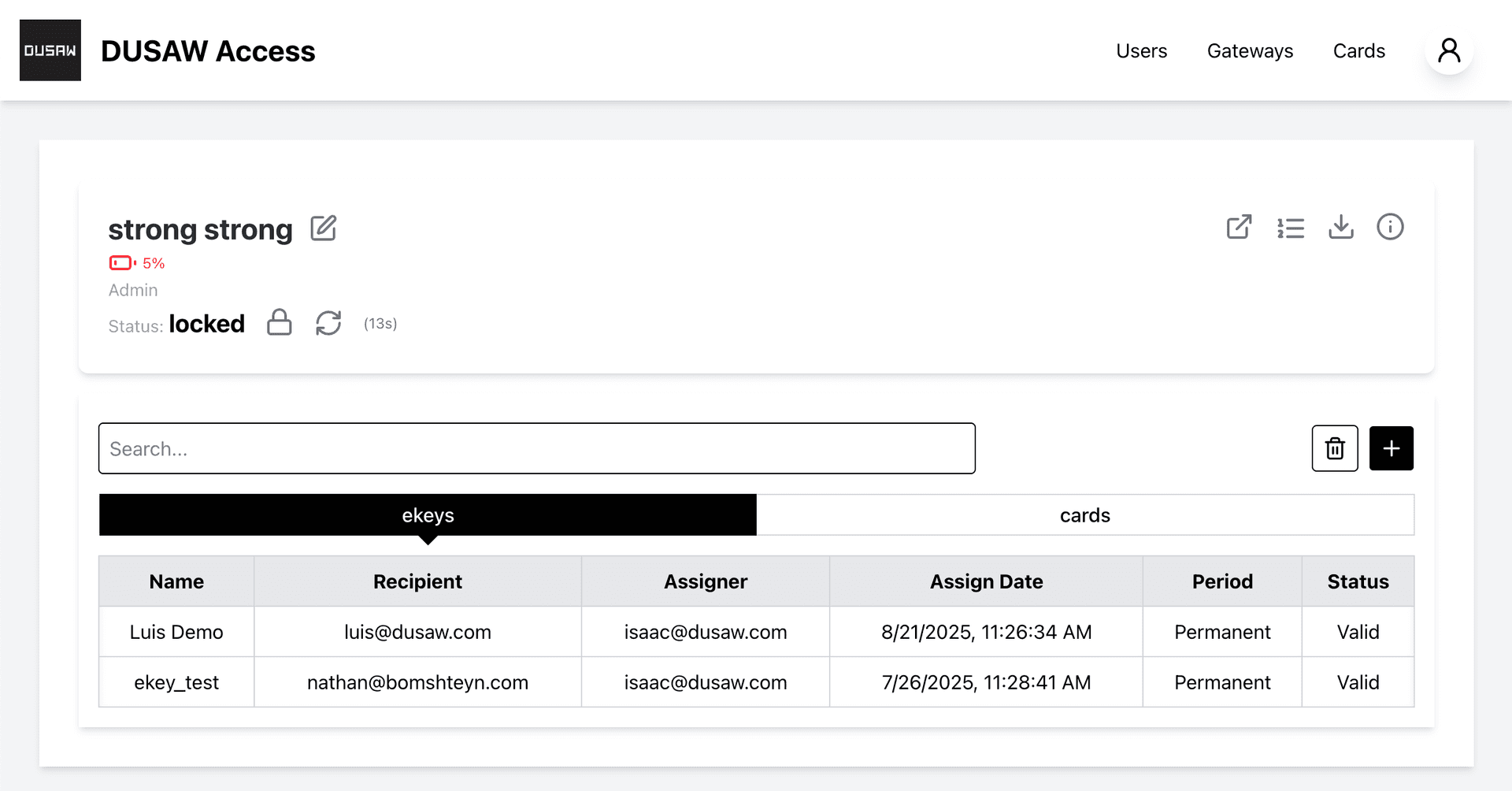Image resolution: width=1512 pixels, height=791 pixels.
Task: Click recipient luis@dusaw.com
Action: [x=417, y=632]
